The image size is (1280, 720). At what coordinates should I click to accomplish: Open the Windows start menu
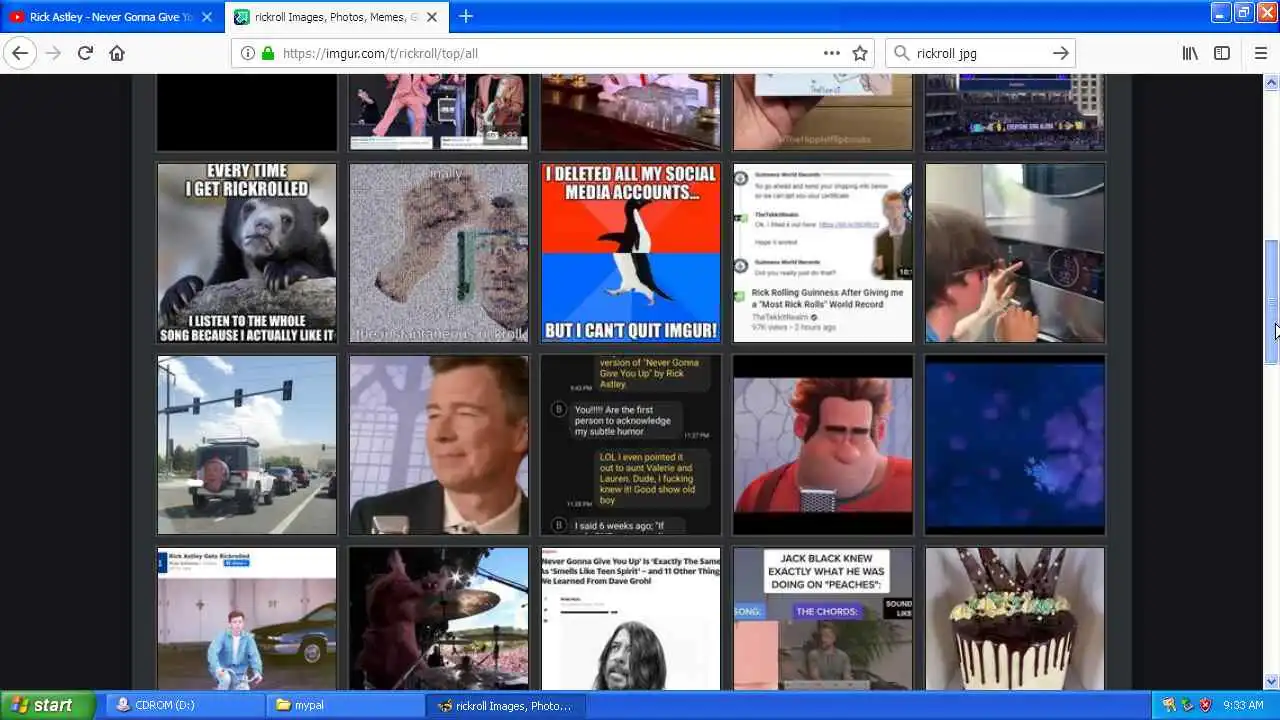pyautogui.click(x=47, y=705)
